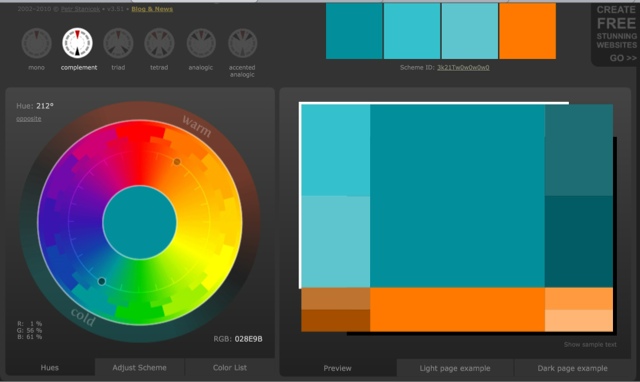This screenshot has height=382, width=640.
Task: Click the teal primary hue handle on wheel
Action: tap(102, 281)
